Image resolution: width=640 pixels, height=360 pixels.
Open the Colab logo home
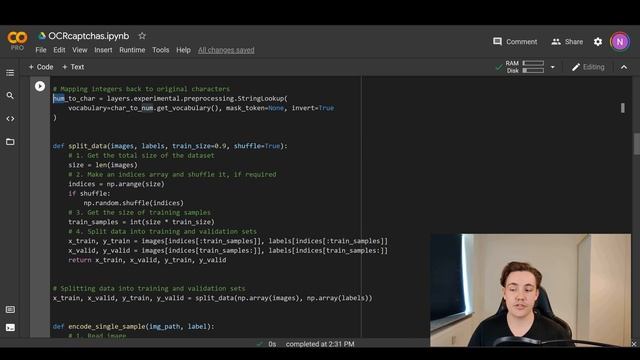17,40
